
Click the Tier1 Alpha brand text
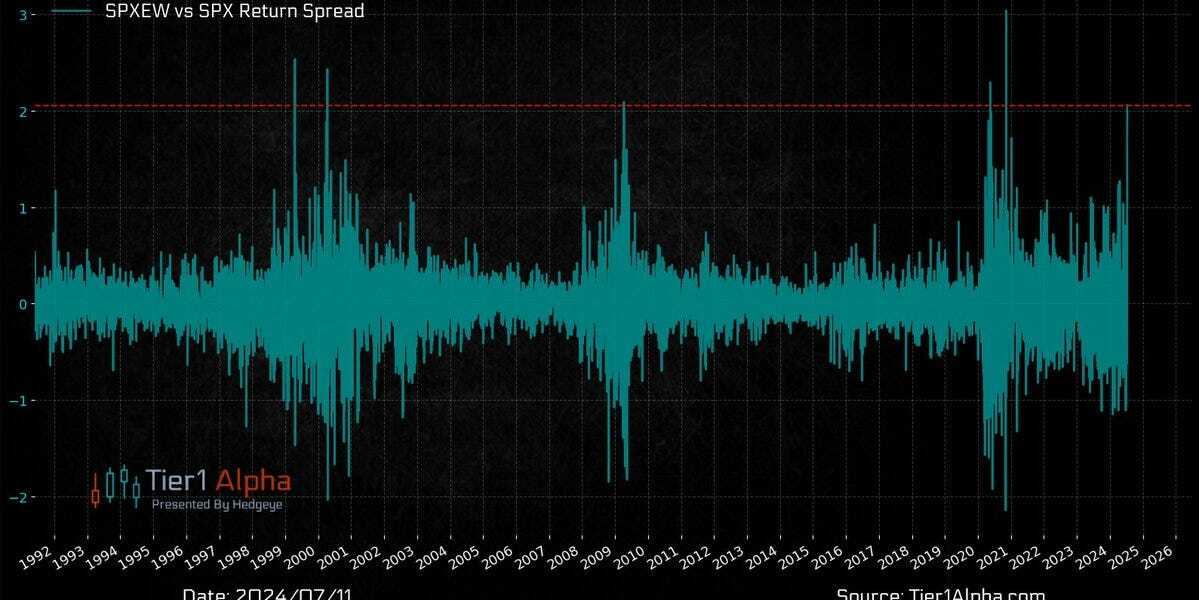pos(218,481)
